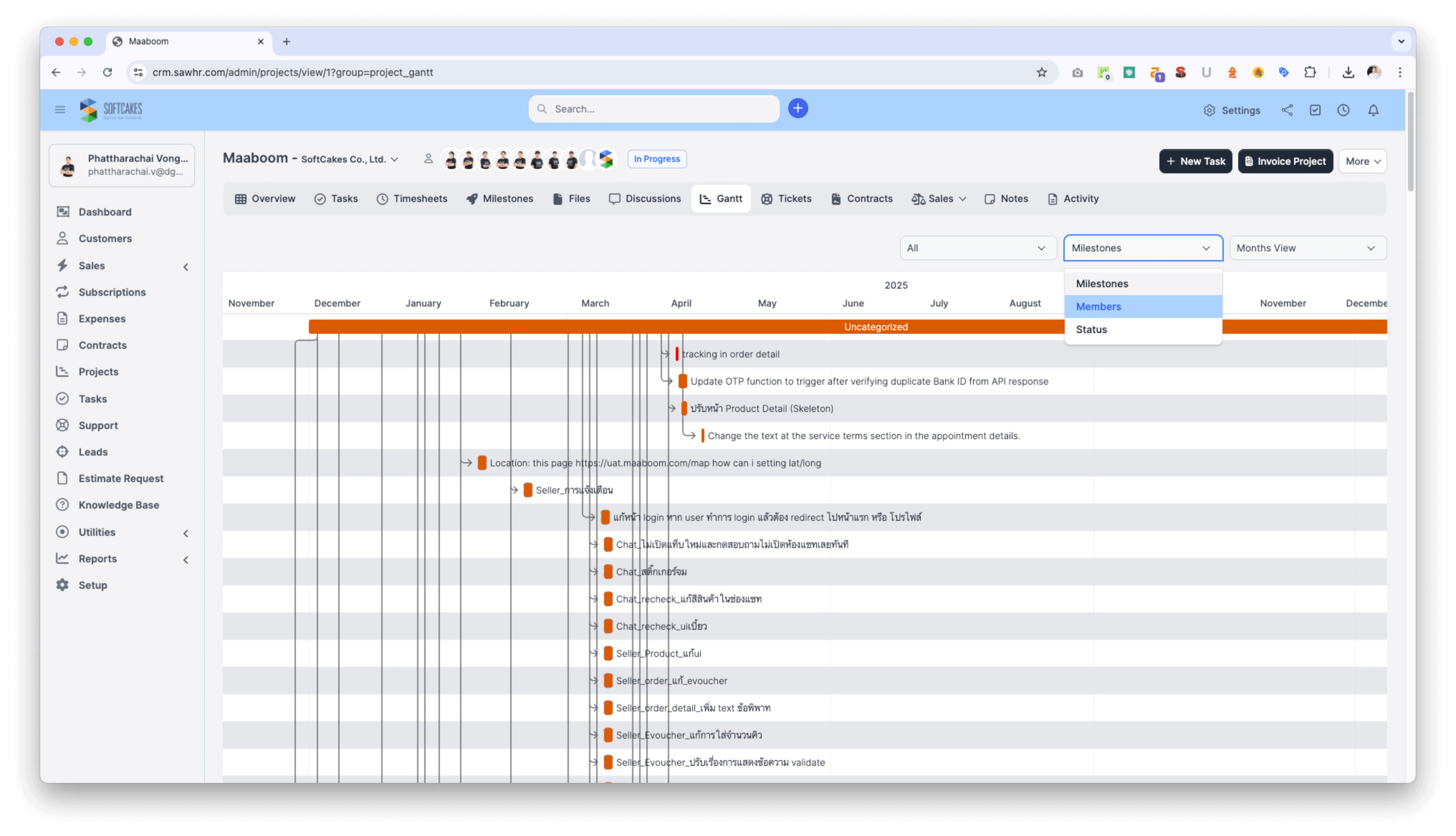Expand the Sales tab dropdown
The width and height of the screenshot is (1456, 836).
point(939,199)
